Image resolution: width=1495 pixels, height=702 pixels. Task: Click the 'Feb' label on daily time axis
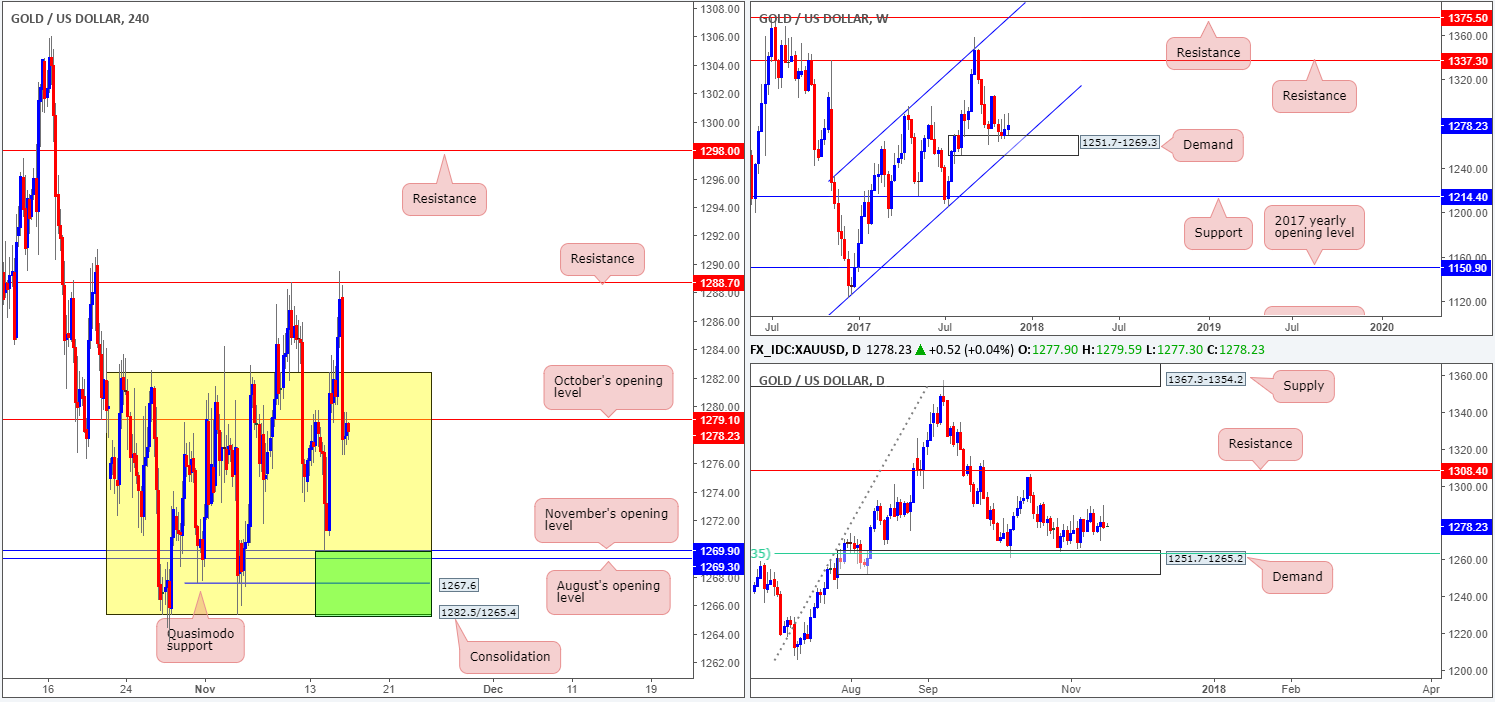pos(1291,689)
